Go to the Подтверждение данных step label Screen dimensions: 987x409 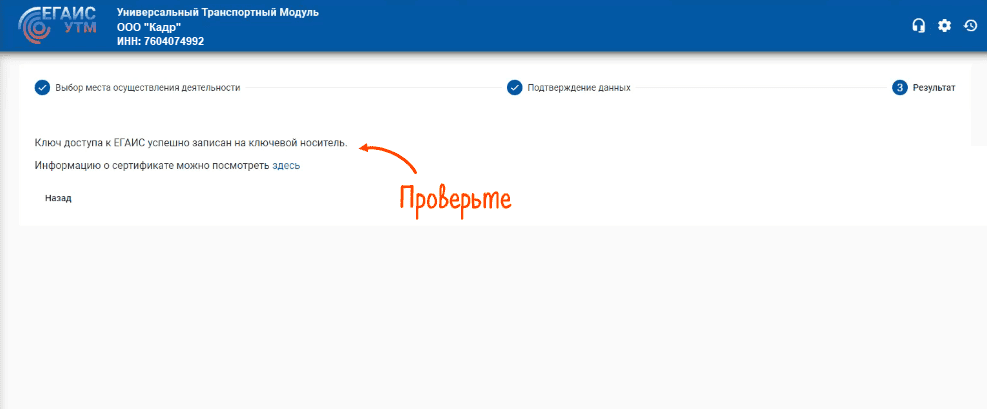(580, 88)
